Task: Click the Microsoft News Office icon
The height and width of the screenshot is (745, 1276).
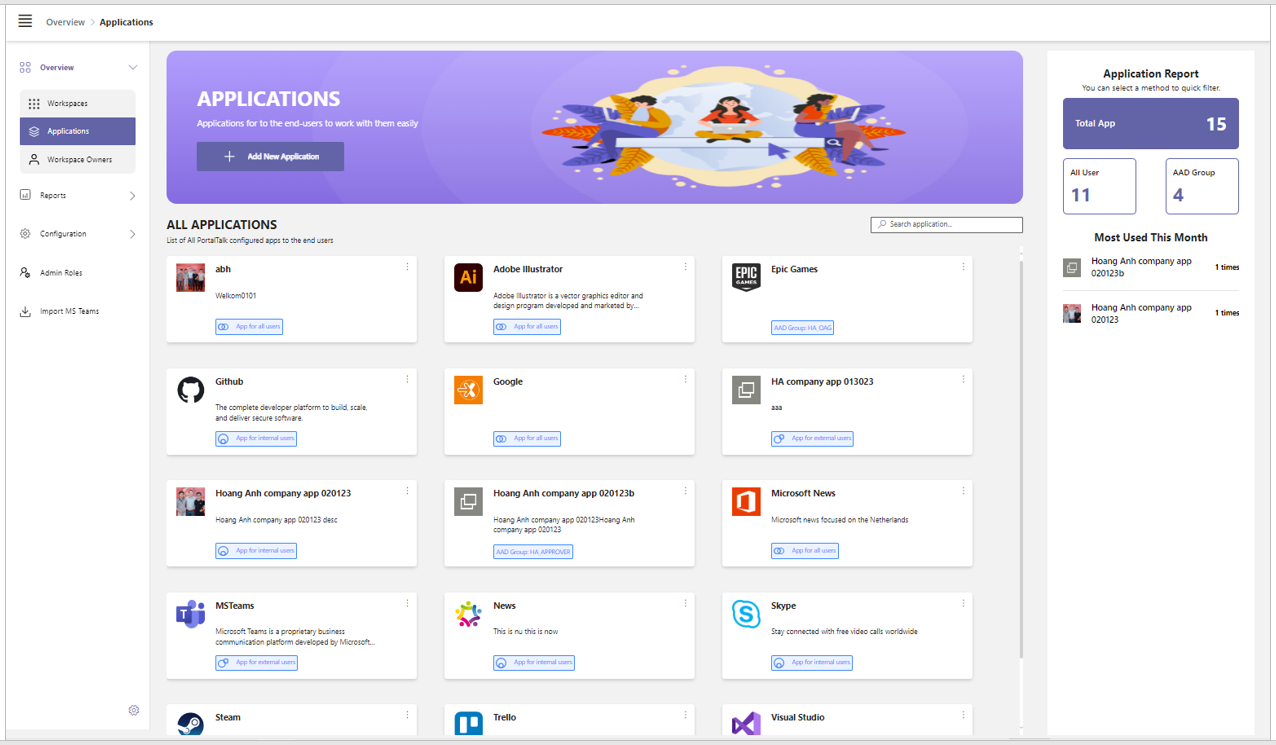Action: pos(746,501)
